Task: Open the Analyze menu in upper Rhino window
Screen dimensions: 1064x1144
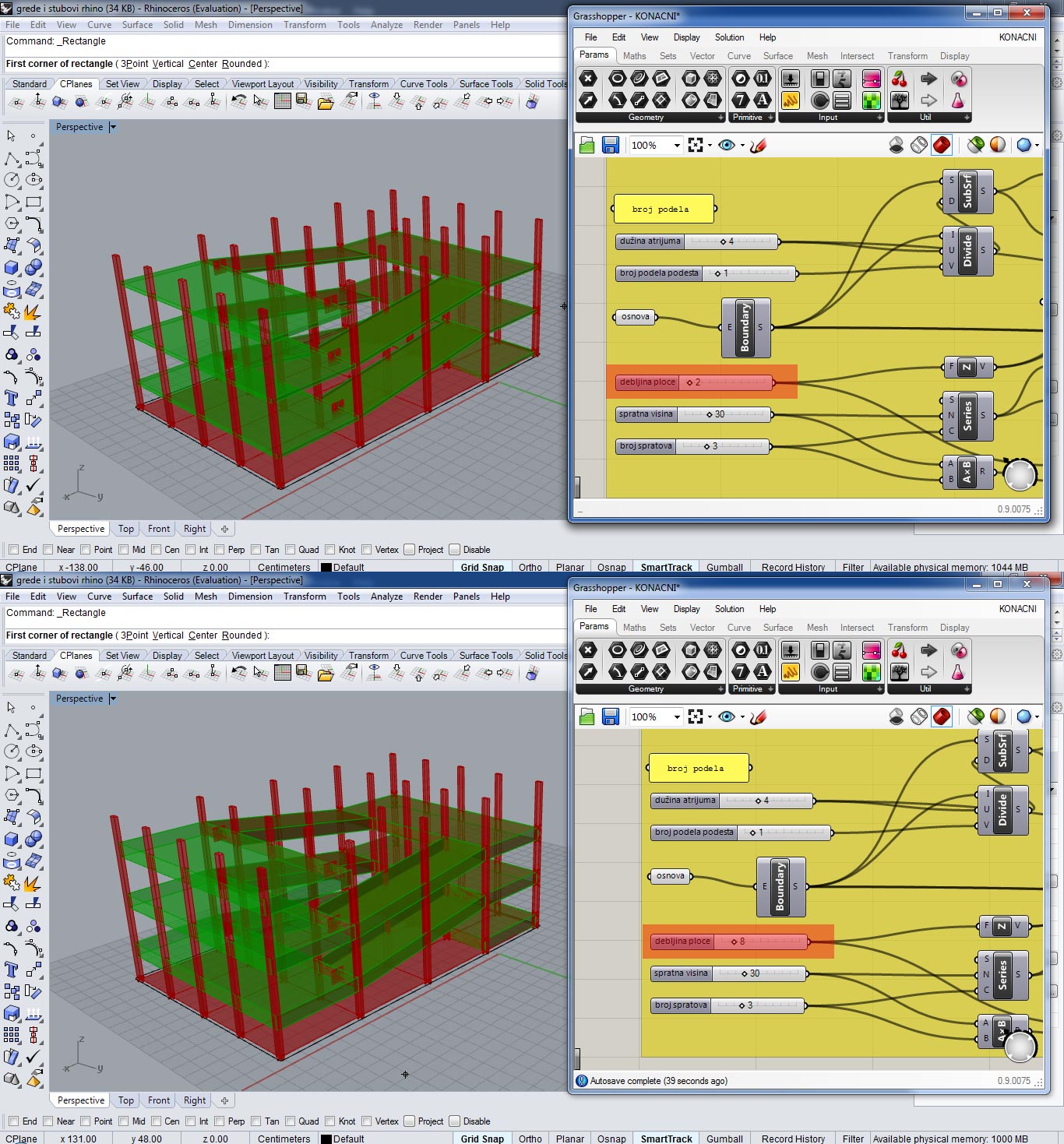Action: click(386, 25)
